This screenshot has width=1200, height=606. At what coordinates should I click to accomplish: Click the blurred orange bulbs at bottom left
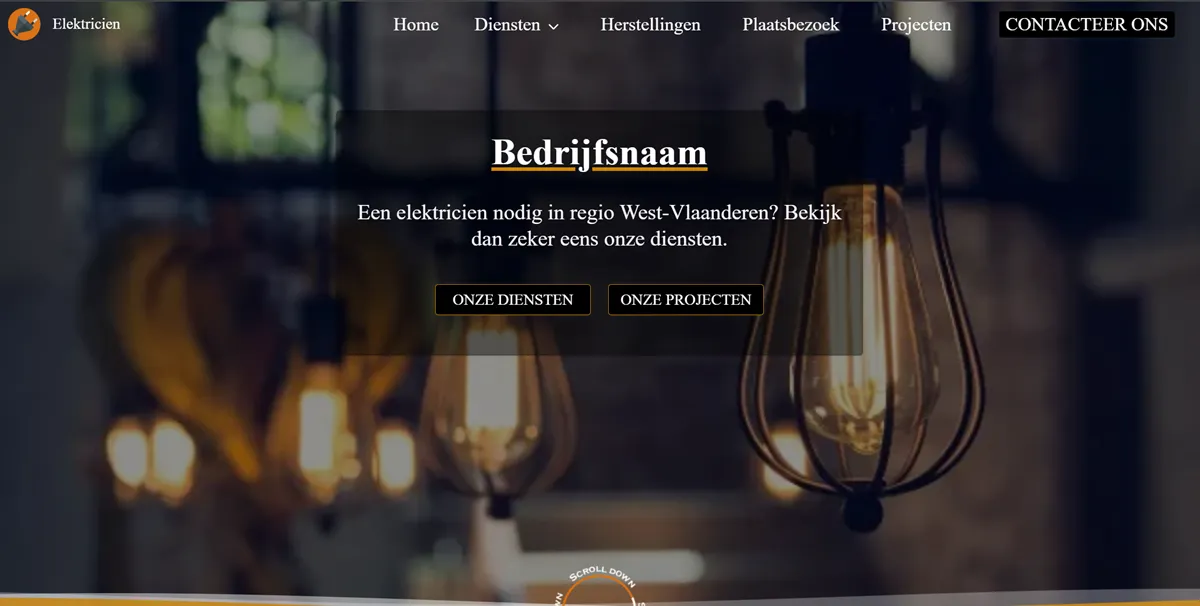tap(150, 455)
